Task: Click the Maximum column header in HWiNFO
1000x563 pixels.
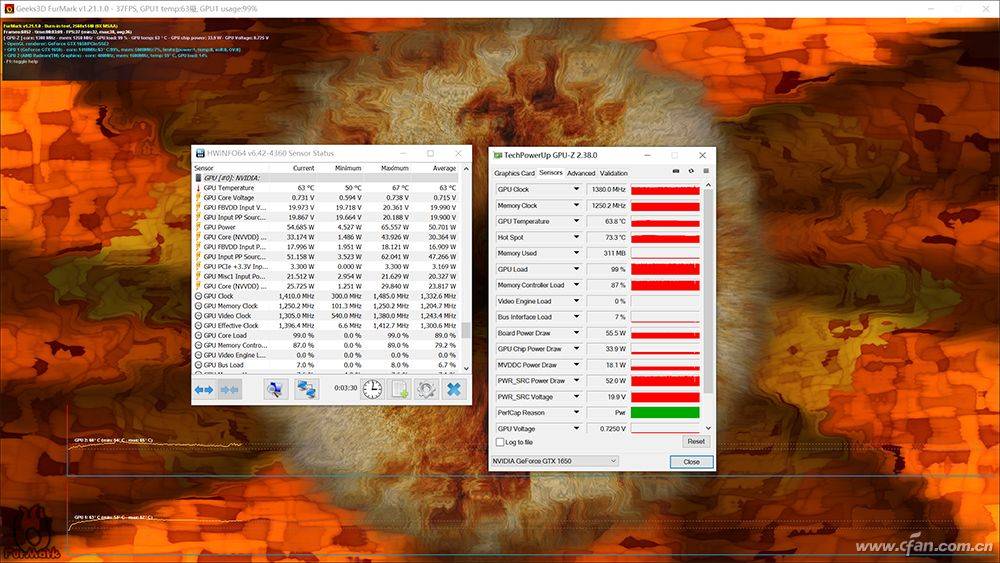Action: click(395, 168)
